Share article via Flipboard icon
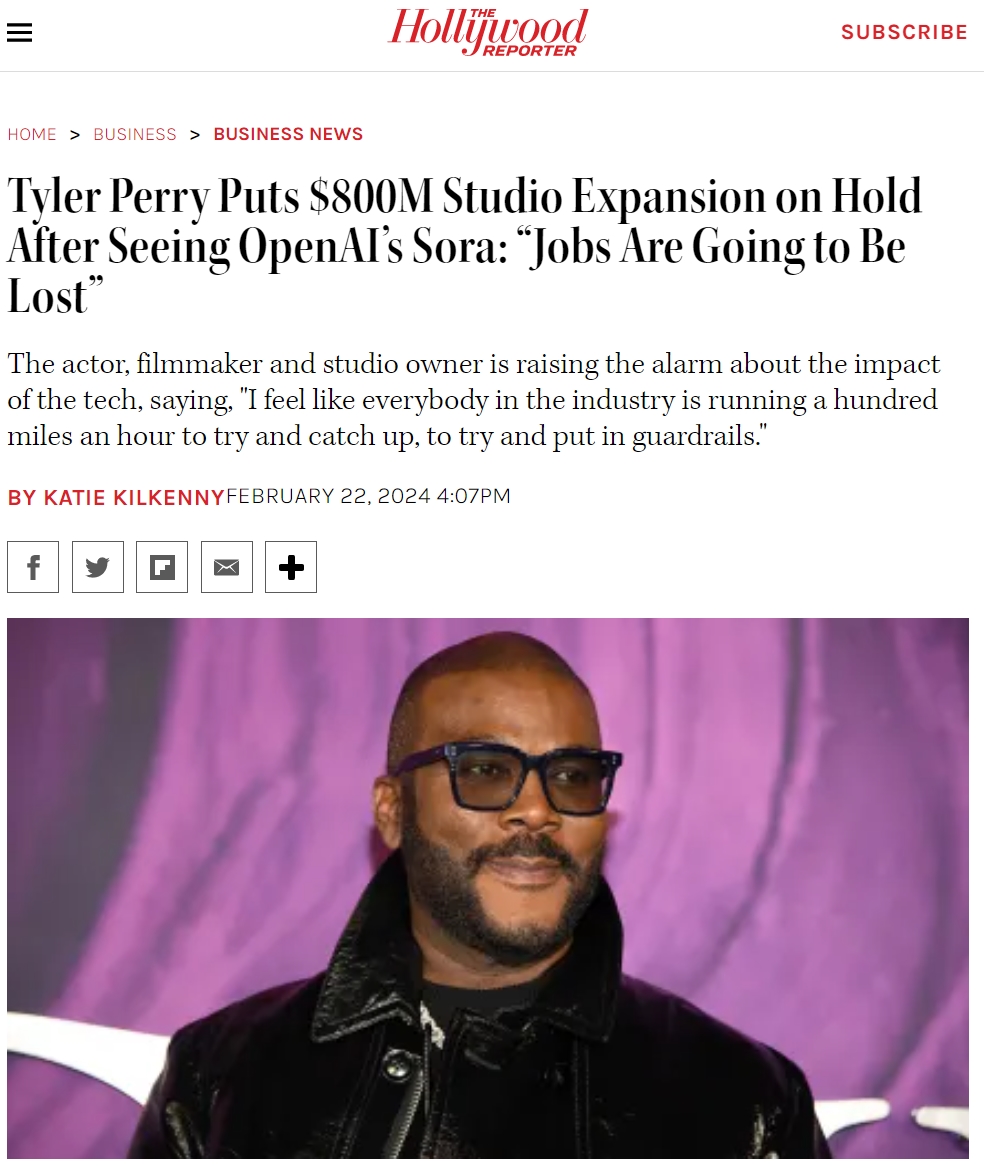This screenshot has height=1166, width=984. pos(162,567)
